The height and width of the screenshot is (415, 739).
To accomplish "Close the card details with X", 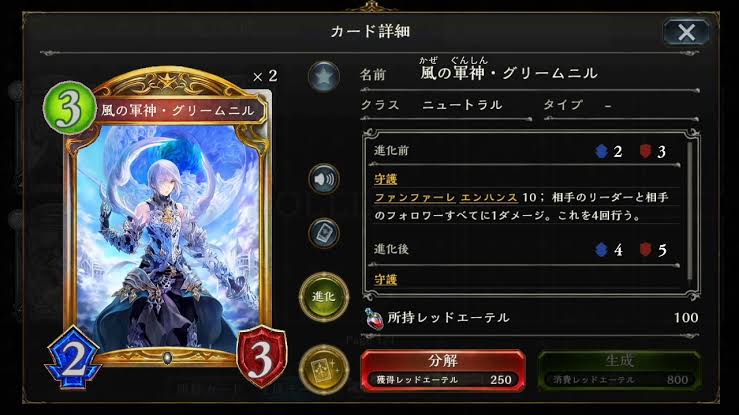I will point(686,32).
